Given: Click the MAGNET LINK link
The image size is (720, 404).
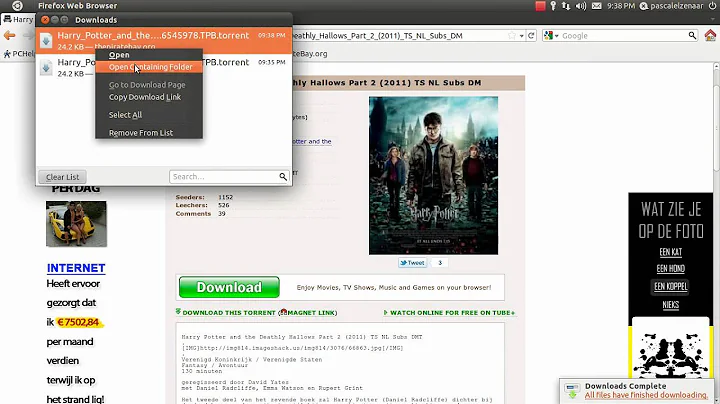Looking at the screenshot, I should [x=311, y=313].
